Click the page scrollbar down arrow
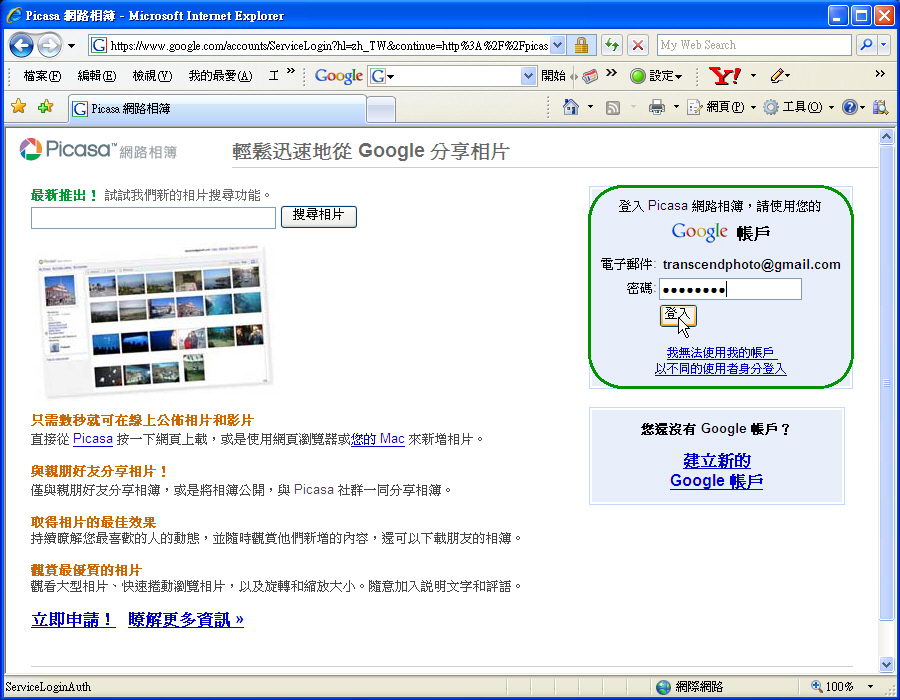Screen dimensions: 900x700 click(x=886, y=664)
